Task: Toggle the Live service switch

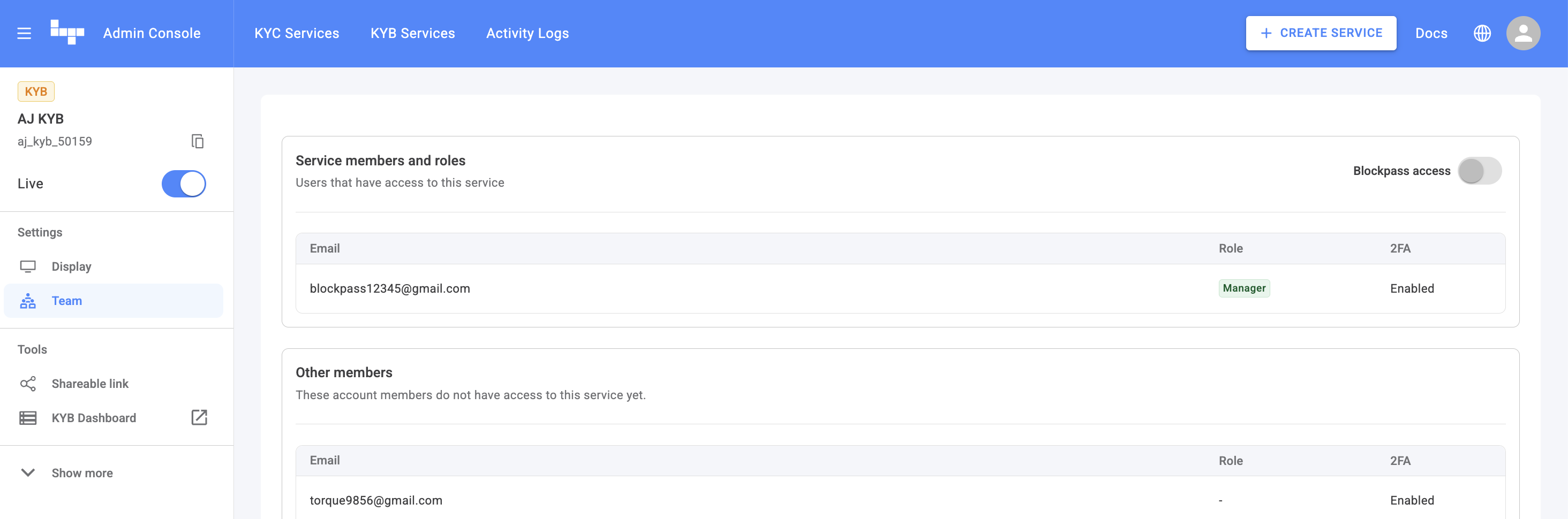Action: (183, 184)
